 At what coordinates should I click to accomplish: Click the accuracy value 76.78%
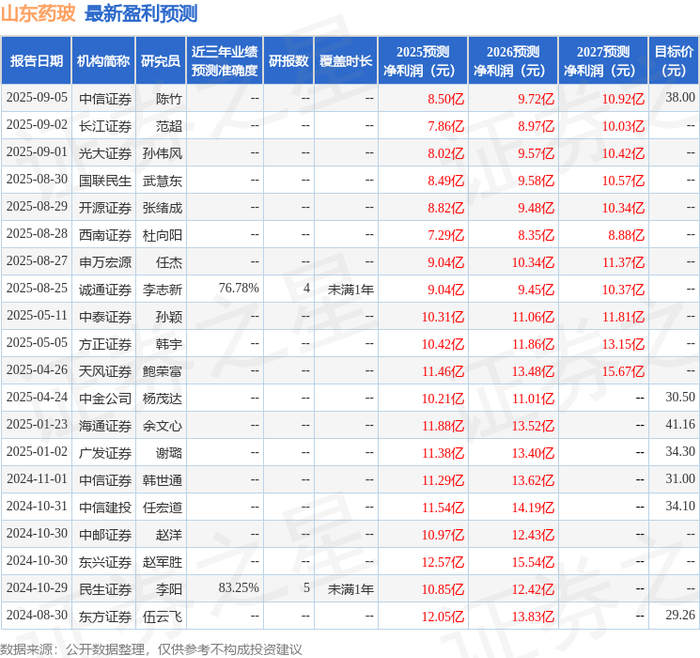(x=239, y=288)
